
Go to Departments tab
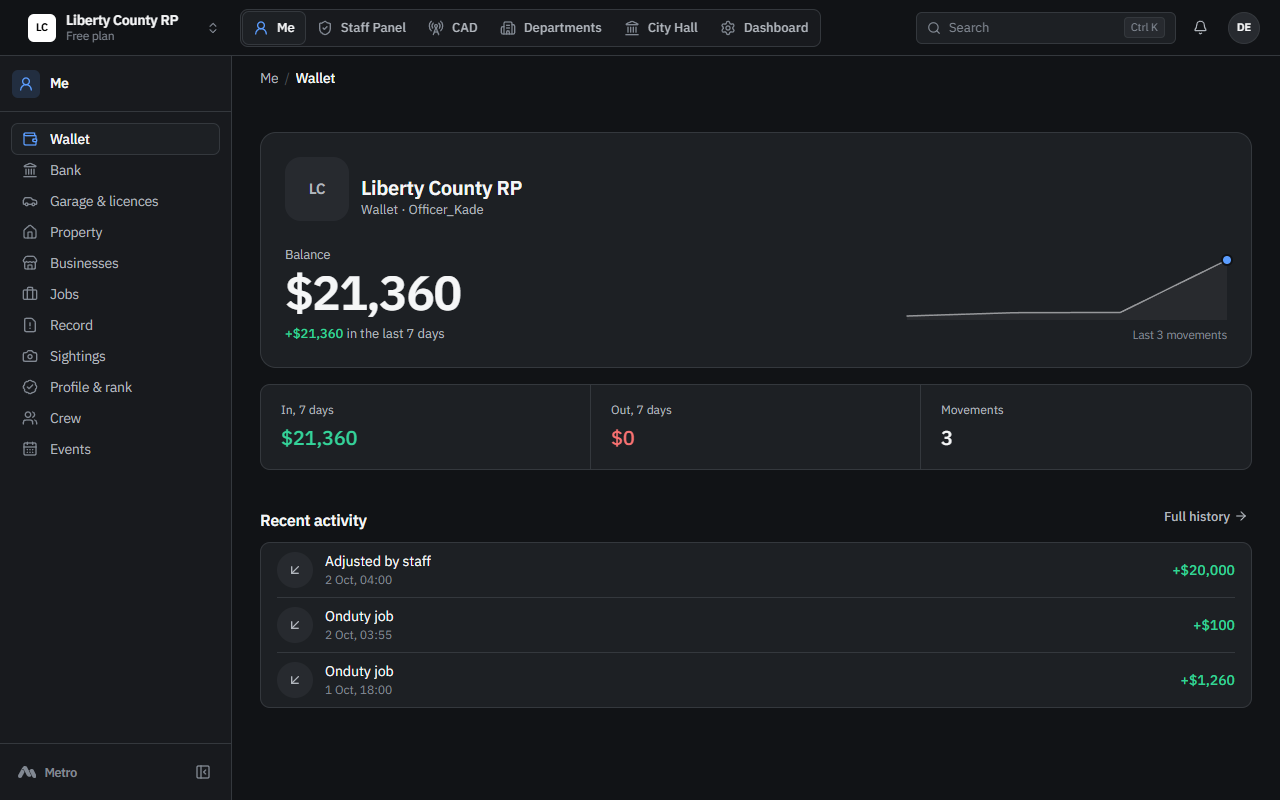click(551, 28)
